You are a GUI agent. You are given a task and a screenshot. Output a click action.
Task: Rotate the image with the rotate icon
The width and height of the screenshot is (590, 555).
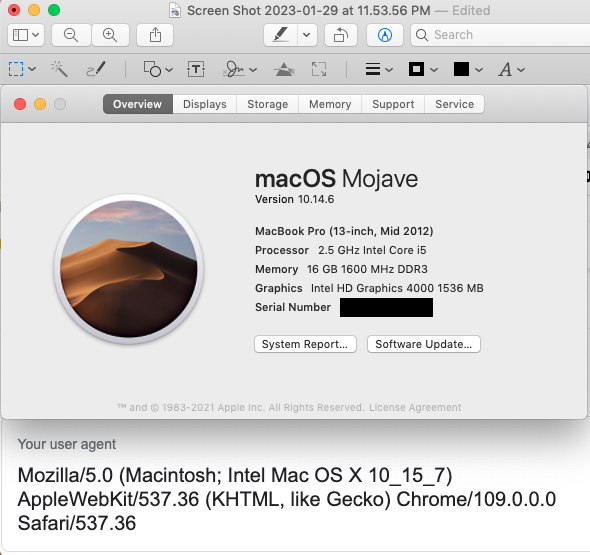(341, 35)
